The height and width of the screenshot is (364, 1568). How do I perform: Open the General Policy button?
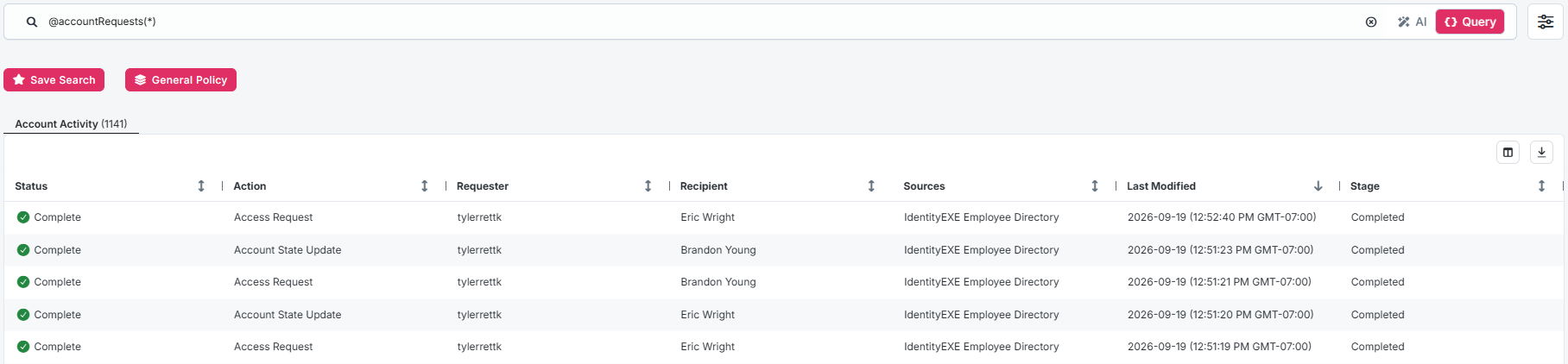tap(180, 80)
